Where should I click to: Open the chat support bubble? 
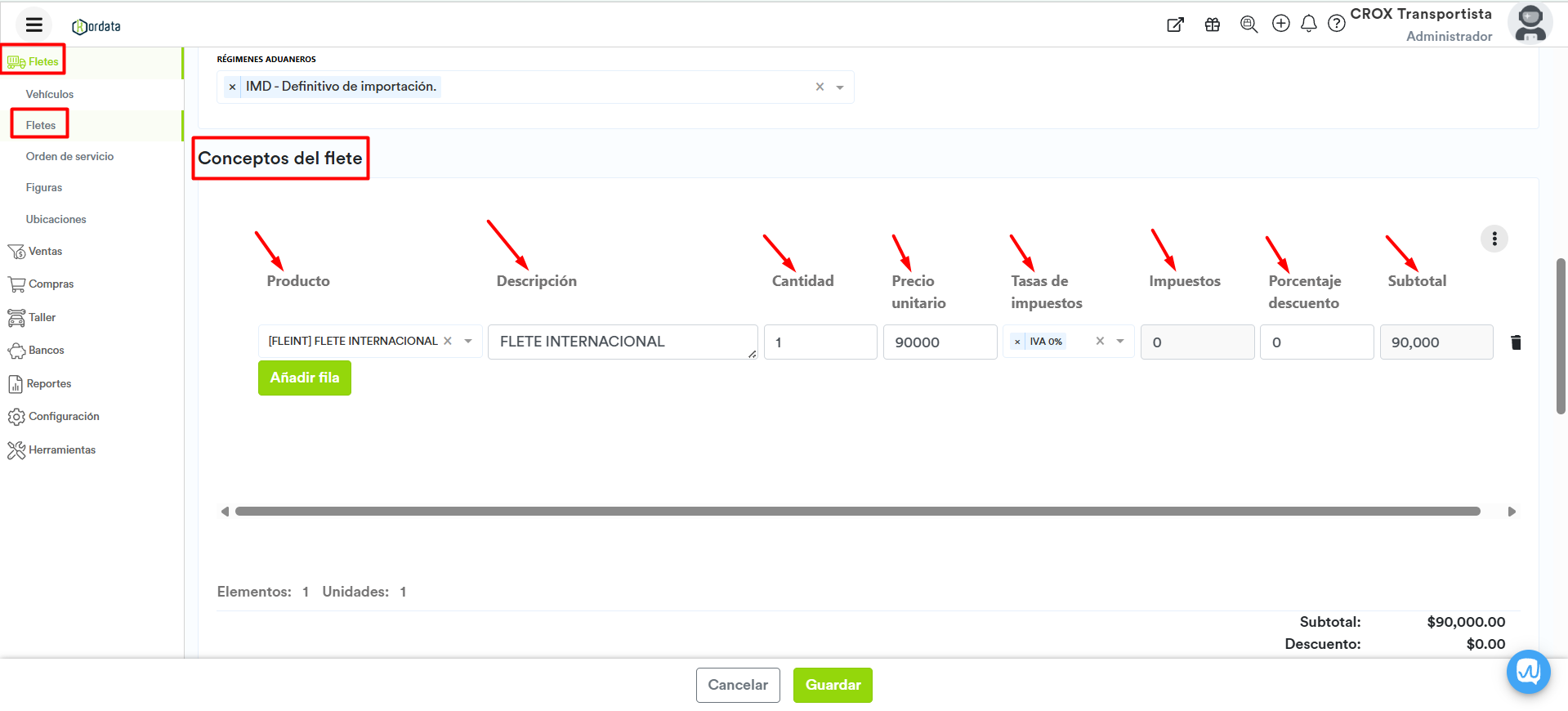pos(1528,672)
